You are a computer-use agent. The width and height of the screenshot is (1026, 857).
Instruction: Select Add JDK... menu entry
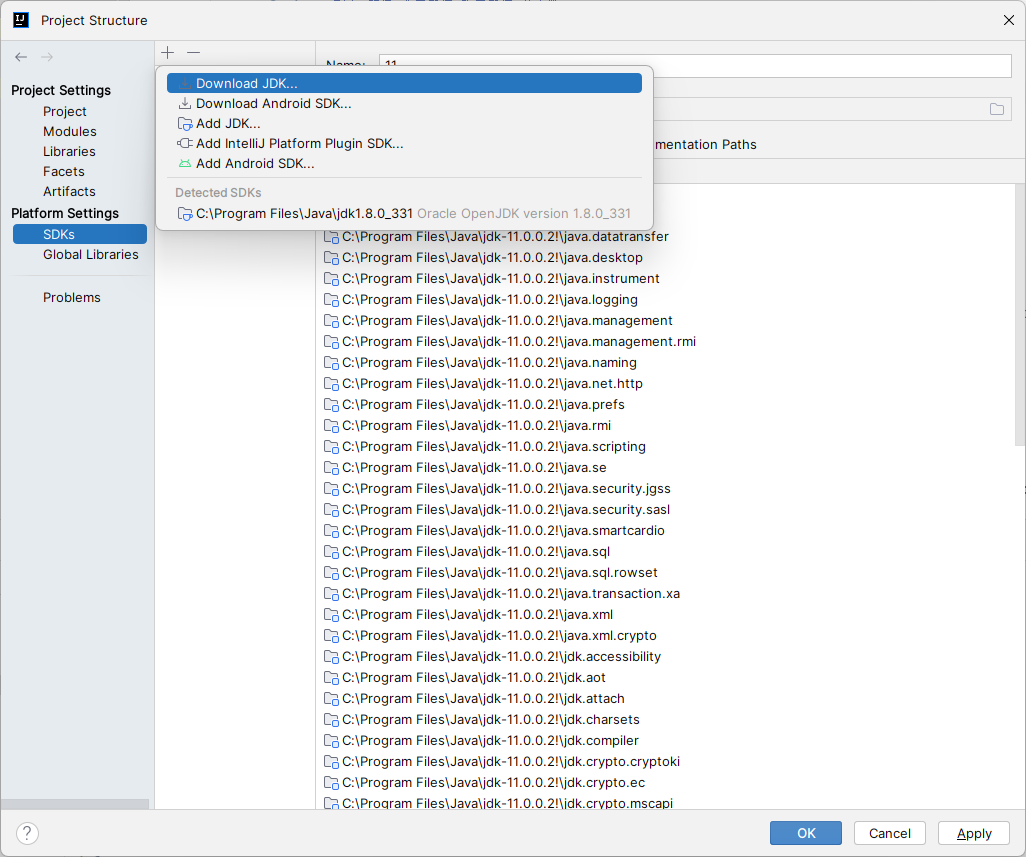[404, 123]
